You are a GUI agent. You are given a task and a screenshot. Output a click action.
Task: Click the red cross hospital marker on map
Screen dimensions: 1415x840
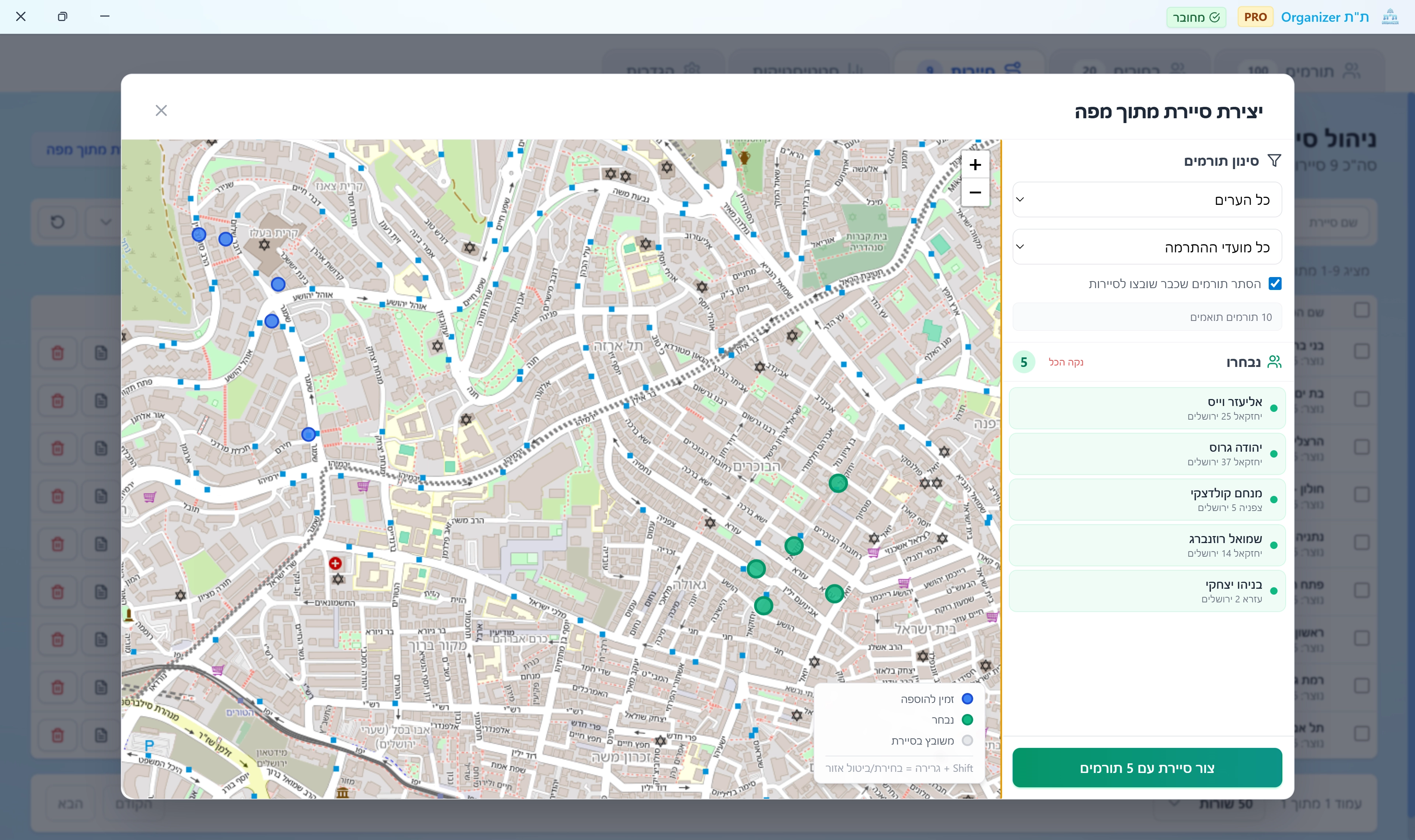pyautogui.click(x=335, y=563)
